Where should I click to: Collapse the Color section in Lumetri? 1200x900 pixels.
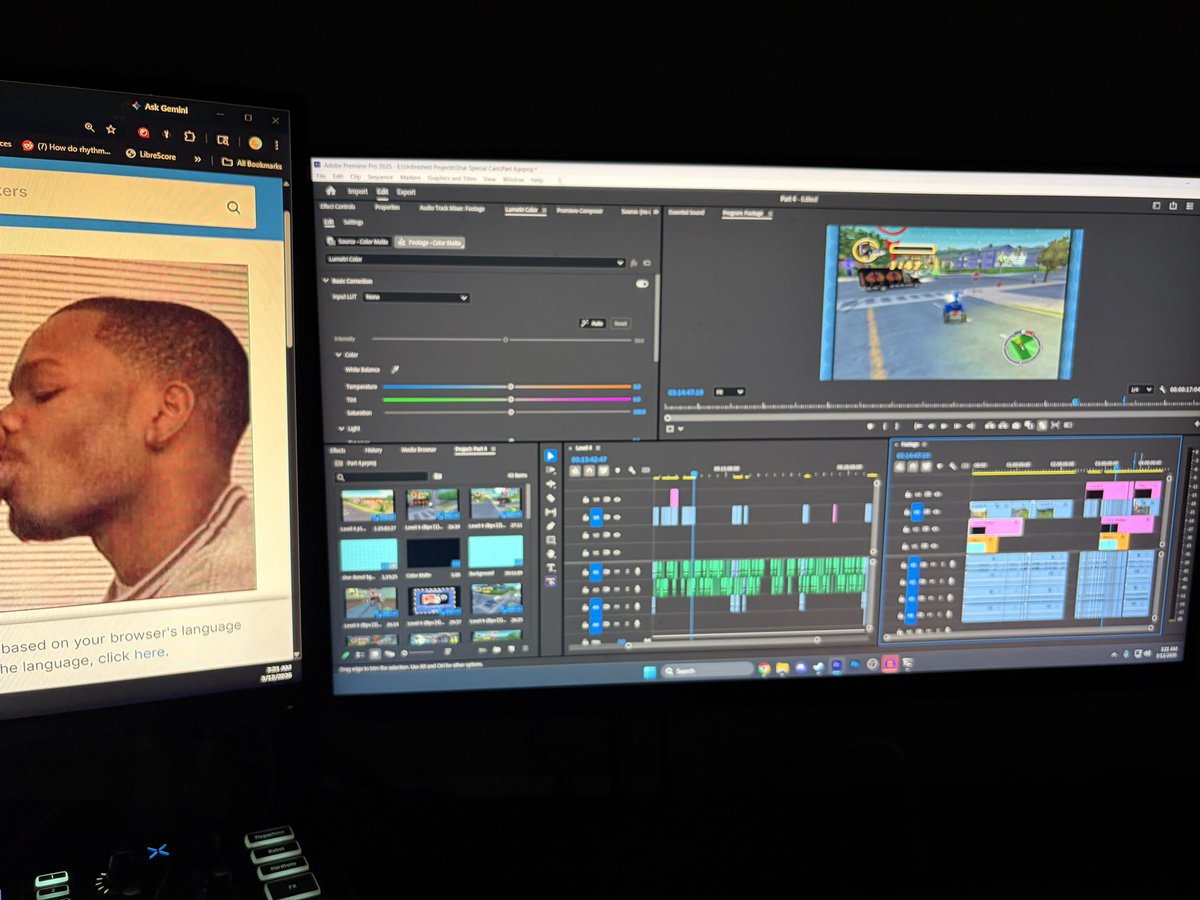point(338,355)
